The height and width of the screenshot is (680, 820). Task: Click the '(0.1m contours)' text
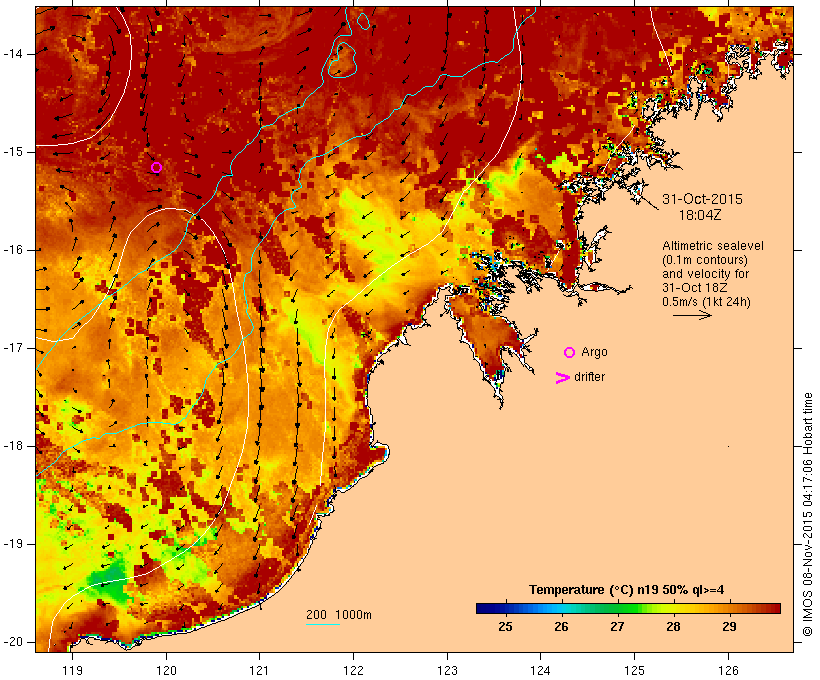pos(705,260)
